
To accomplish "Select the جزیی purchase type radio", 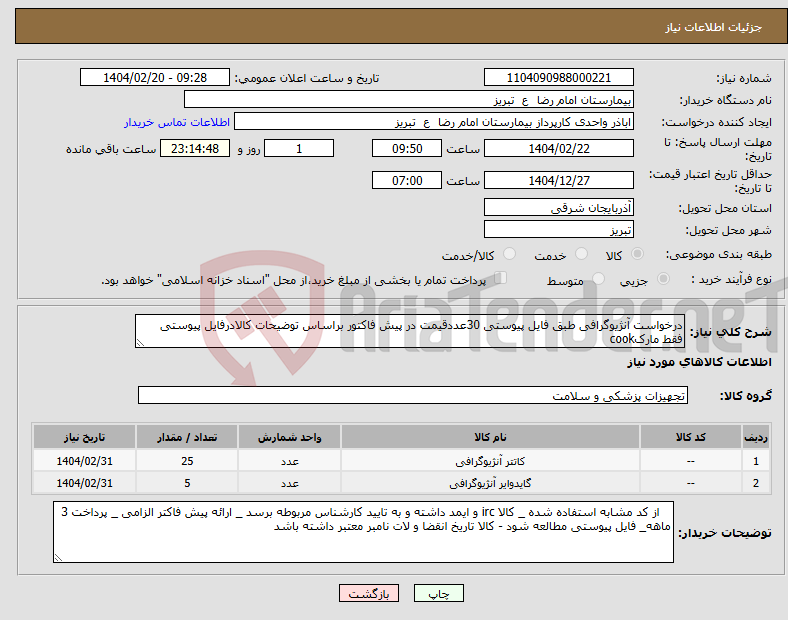I will tap(663, 279).
